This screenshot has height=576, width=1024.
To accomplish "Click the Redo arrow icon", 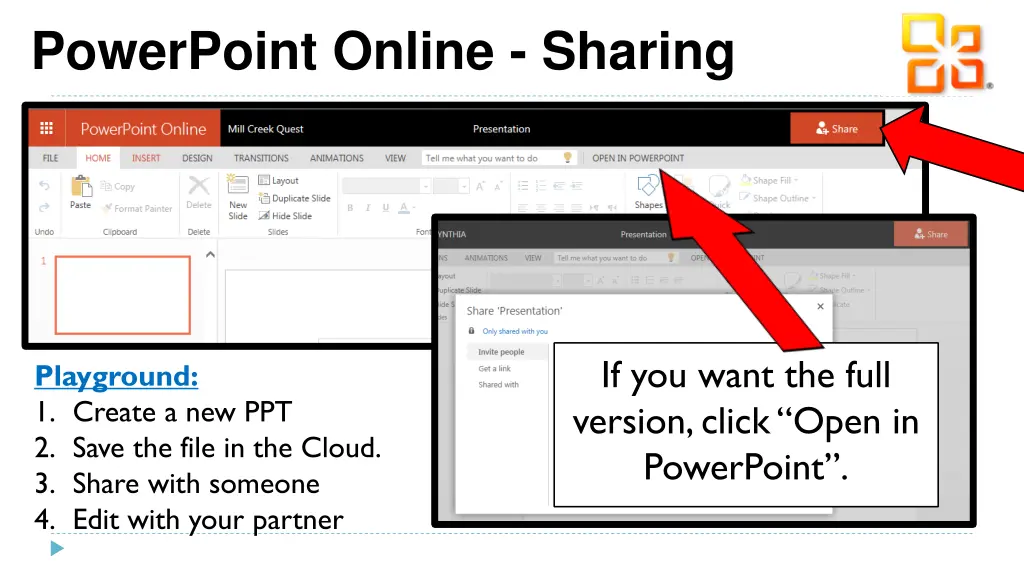I will coord(44,208).
